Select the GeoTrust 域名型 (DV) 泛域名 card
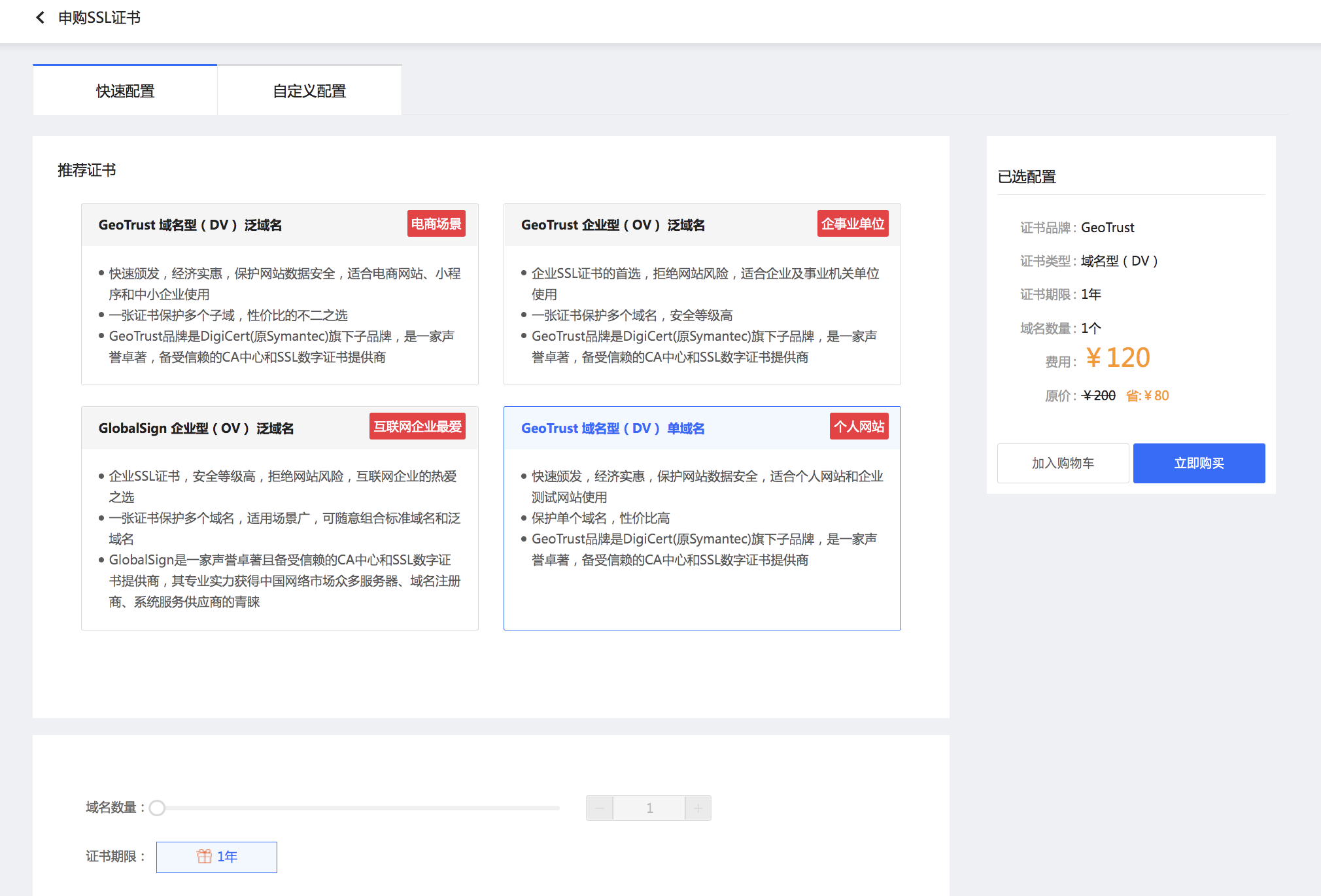Image resolution: width=1321 pixels, height=896 pixels. [x=280, y=294]
